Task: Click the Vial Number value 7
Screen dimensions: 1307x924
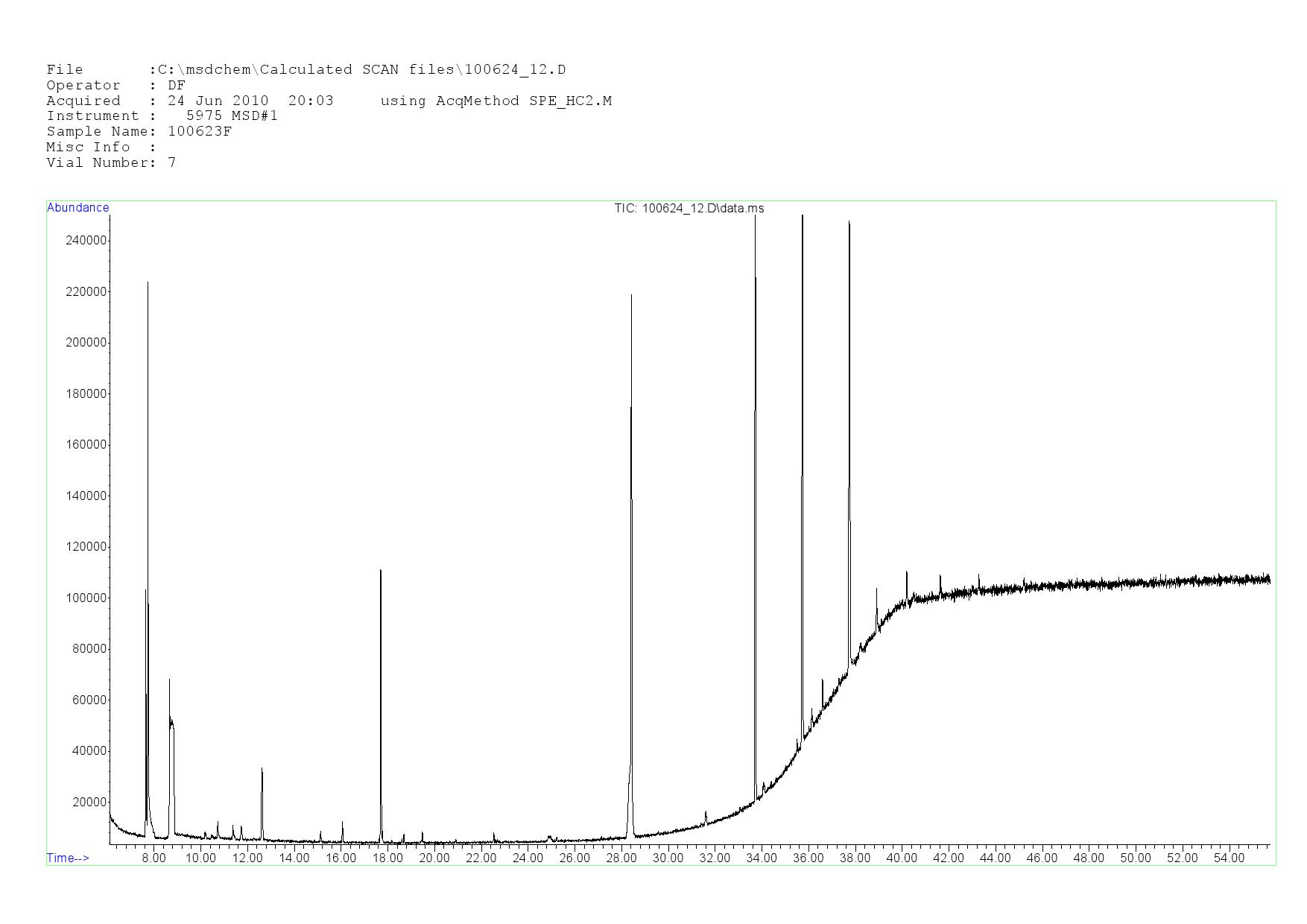Action: point(172,163)
